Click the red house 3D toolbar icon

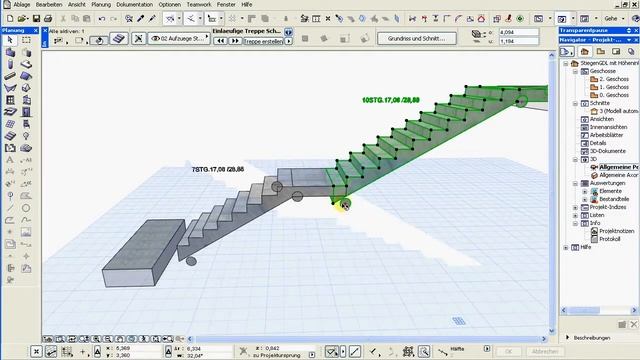482,18
